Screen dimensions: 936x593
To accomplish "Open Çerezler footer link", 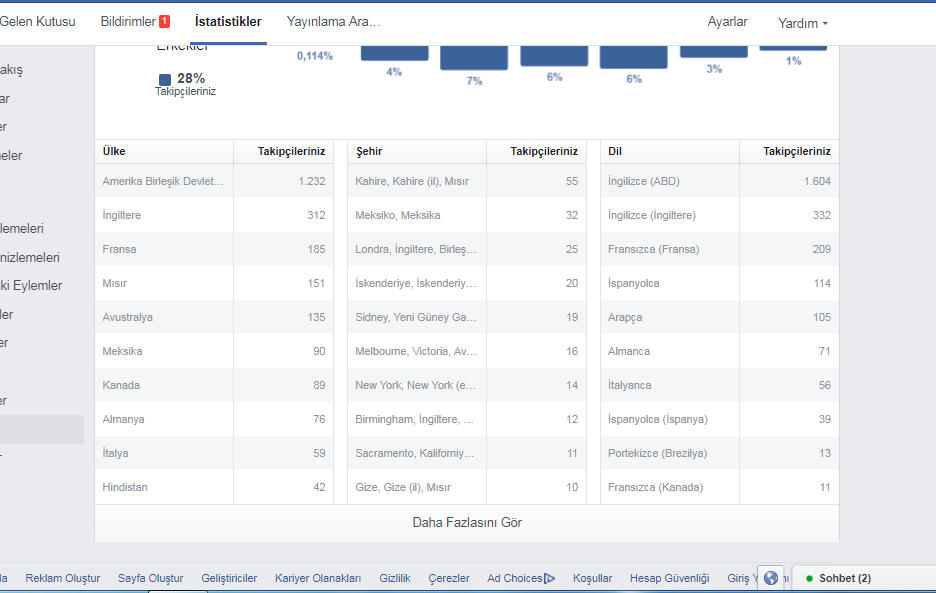I will point(449,578).
